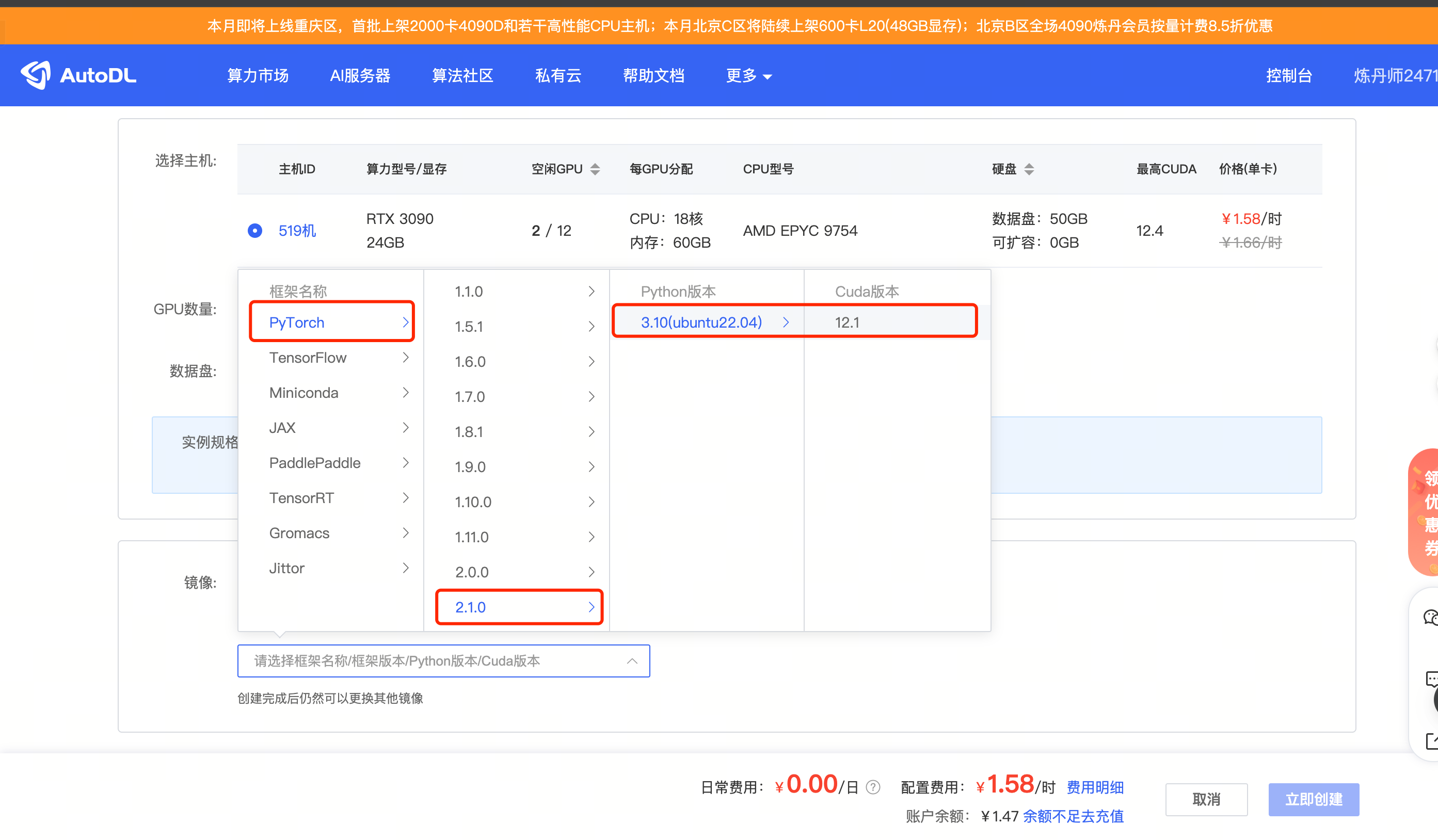Screen dimensions: 1438x840
Task: Open AI服务器 in the navbar
Action: click(360, 75)
